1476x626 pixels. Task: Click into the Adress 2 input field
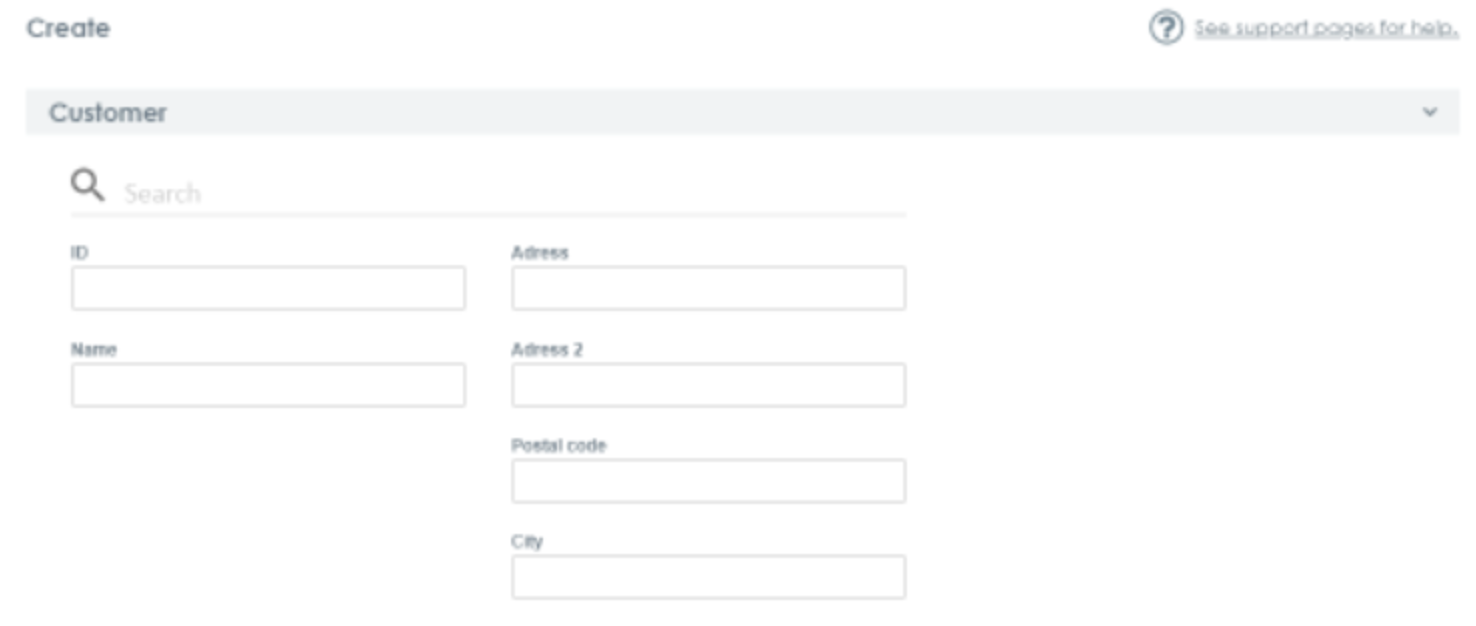click(x=709, y=385)
